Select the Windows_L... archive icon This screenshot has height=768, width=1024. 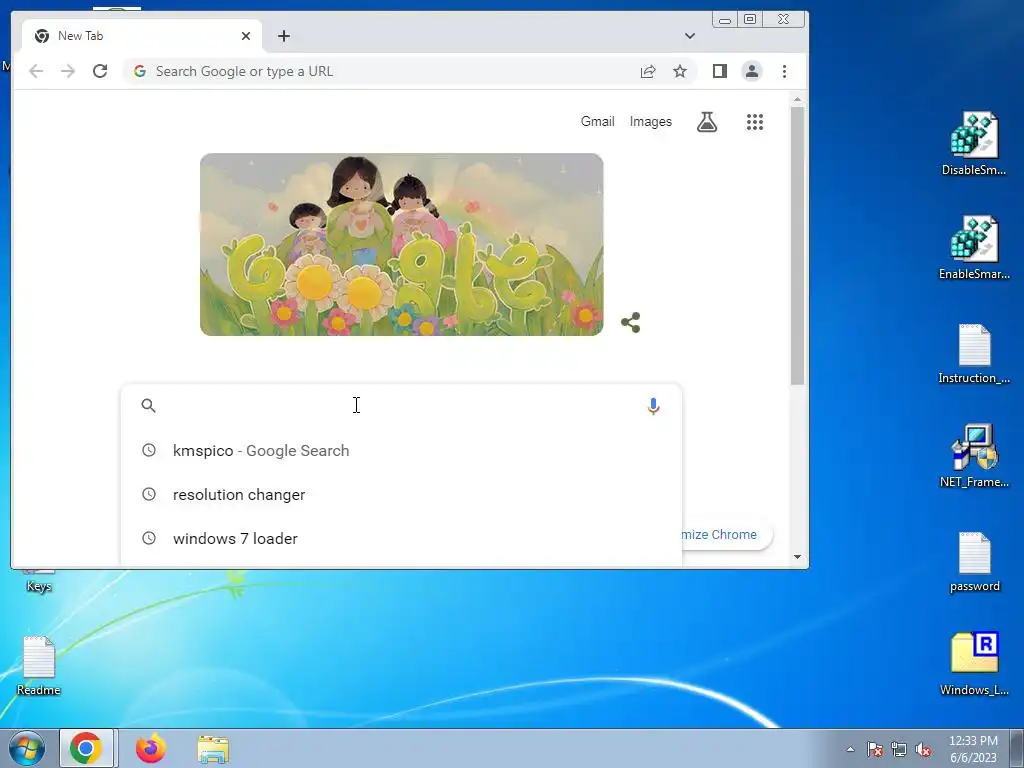pos(974,664)
